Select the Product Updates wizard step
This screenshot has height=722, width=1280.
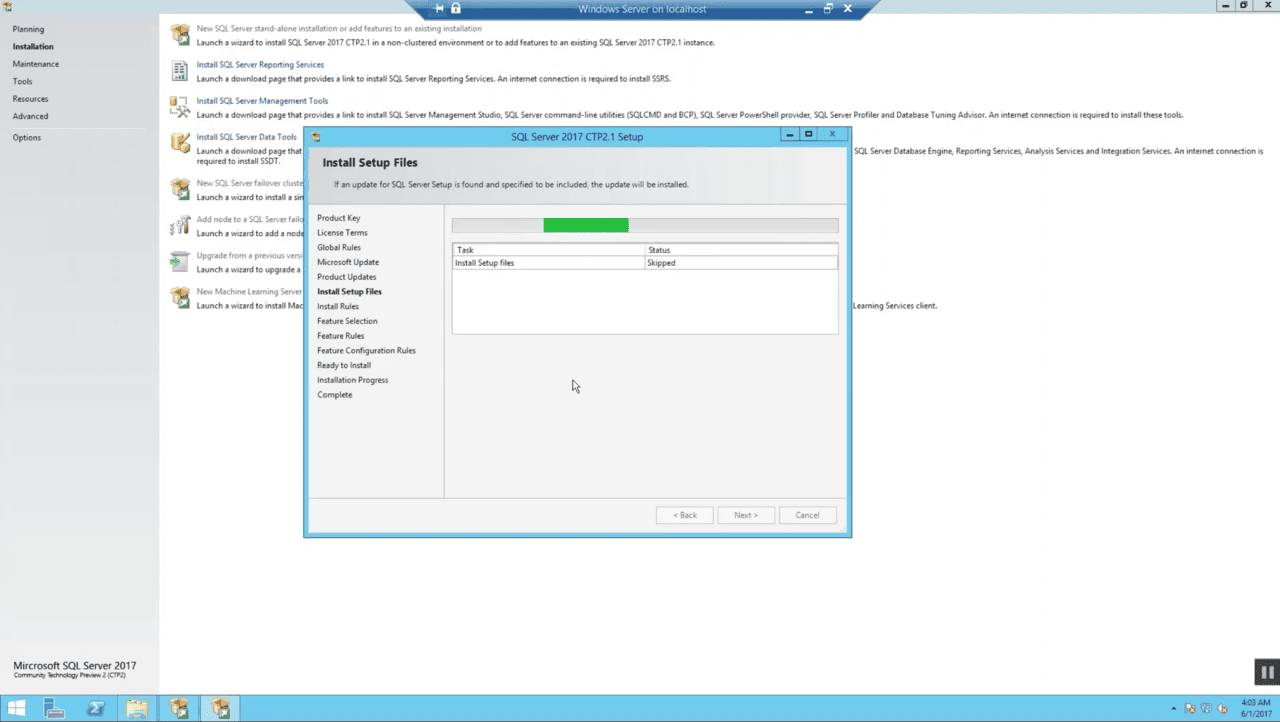[347, 277]
